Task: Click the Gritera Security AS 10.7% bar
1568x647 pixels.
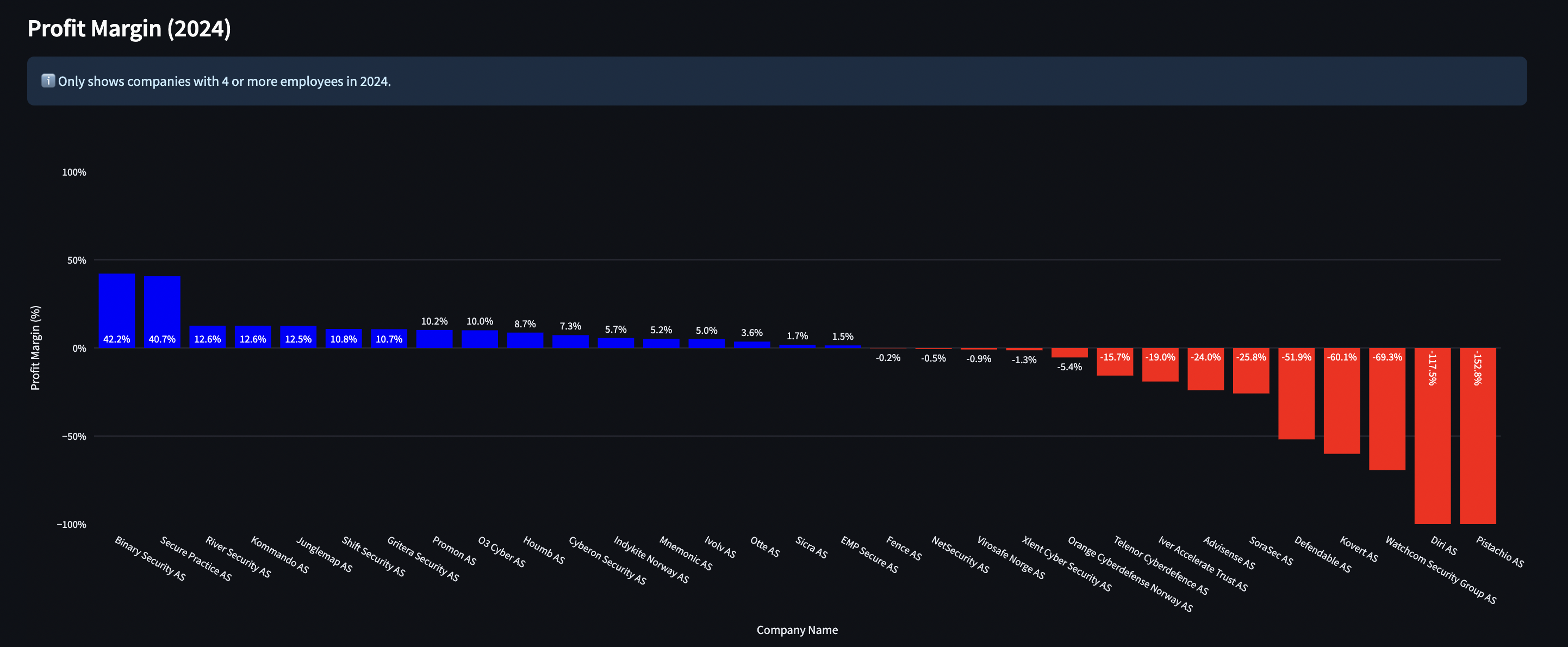Action: [x=389, y=338]
